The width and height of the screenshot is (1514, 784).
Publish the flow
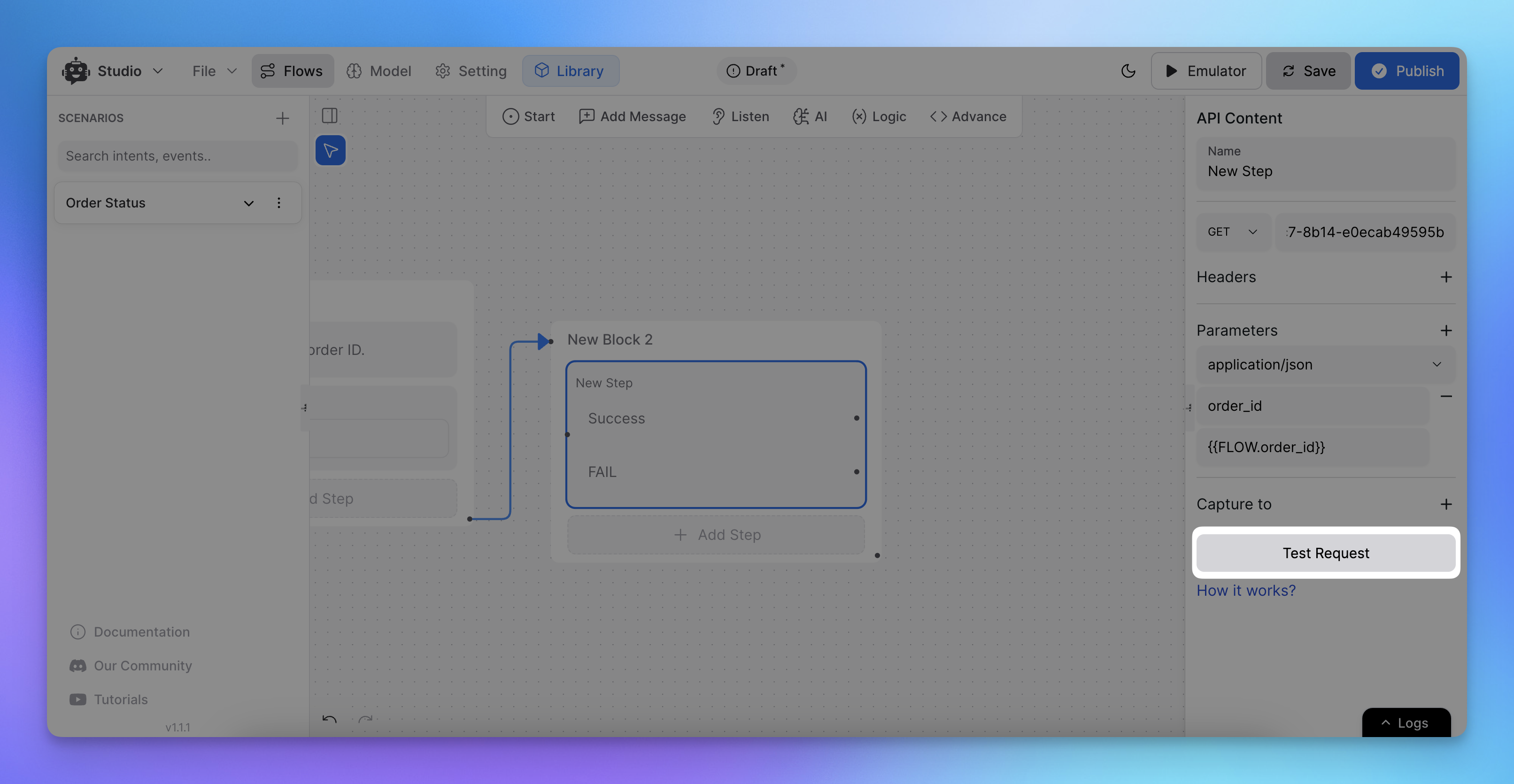tap(1406, 71)
